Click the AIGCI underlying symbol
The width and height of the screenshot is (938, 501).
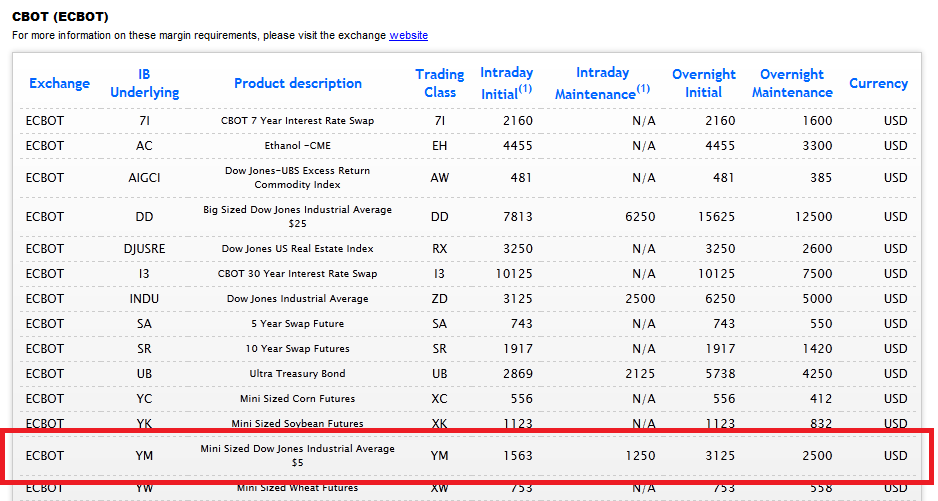tap(144, 178)
